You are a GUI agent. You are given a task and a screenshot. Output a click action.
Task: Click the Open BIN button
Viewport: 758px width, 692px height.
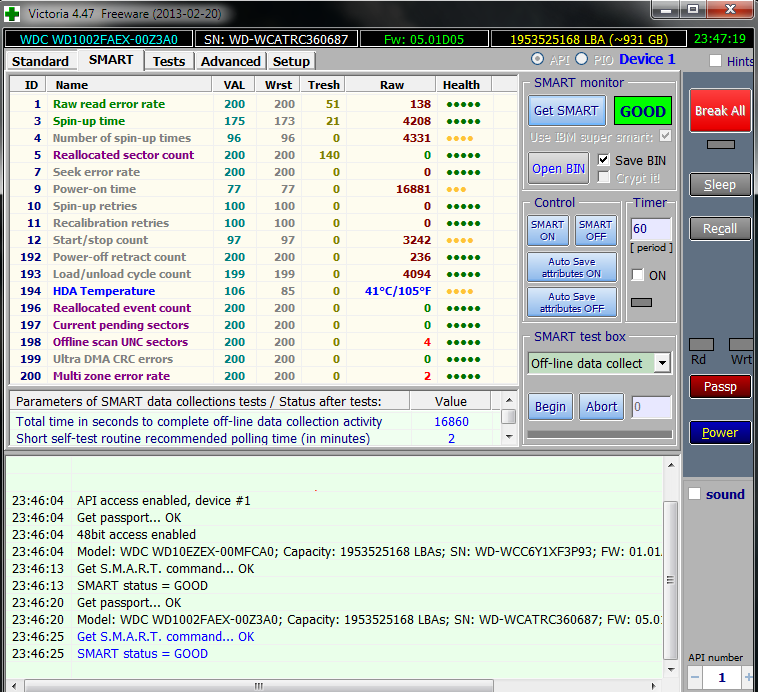[558, 168]
